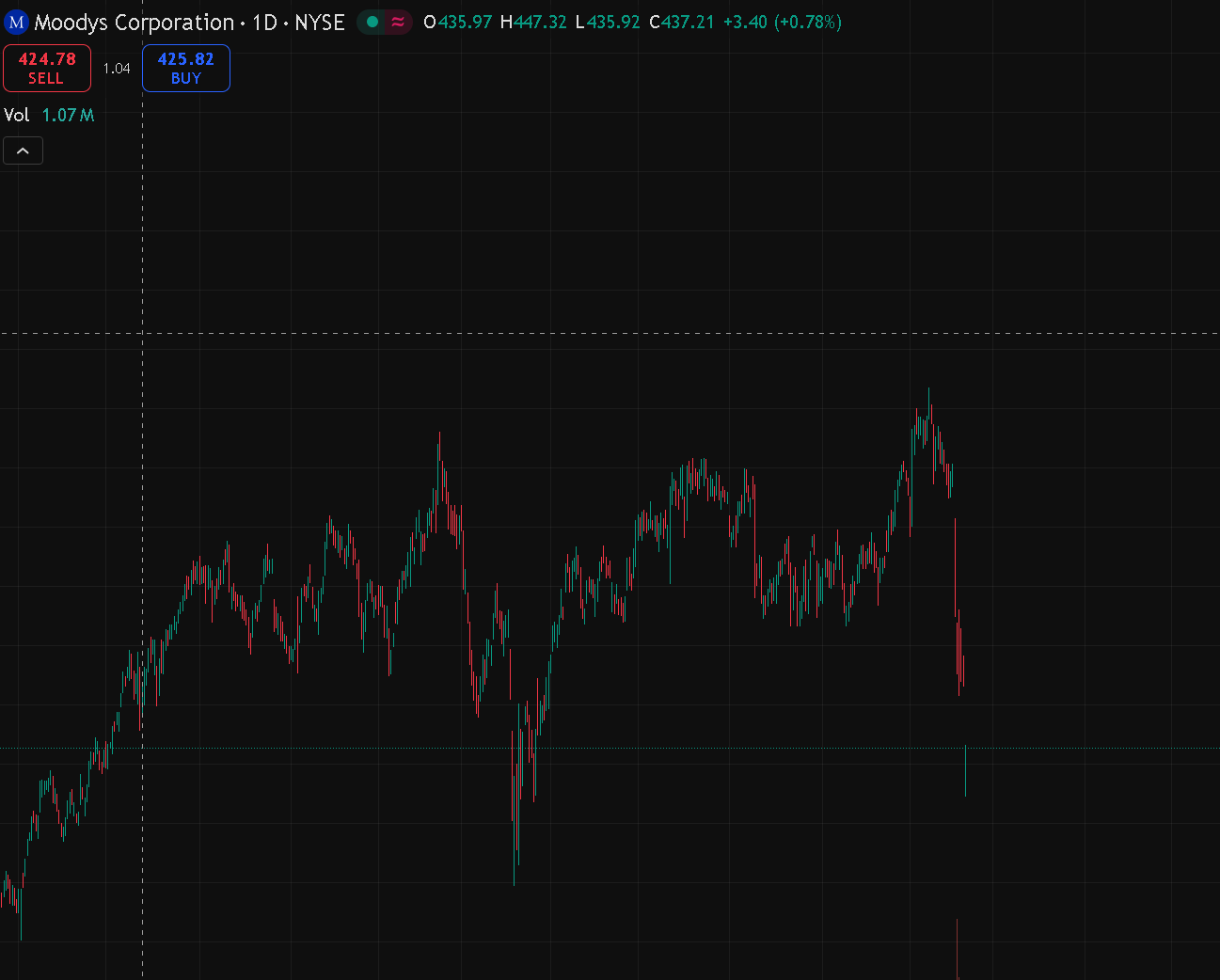1220x980 pixels.
Task: Click the open price 'O435.97'
Action: pos(458,22)
